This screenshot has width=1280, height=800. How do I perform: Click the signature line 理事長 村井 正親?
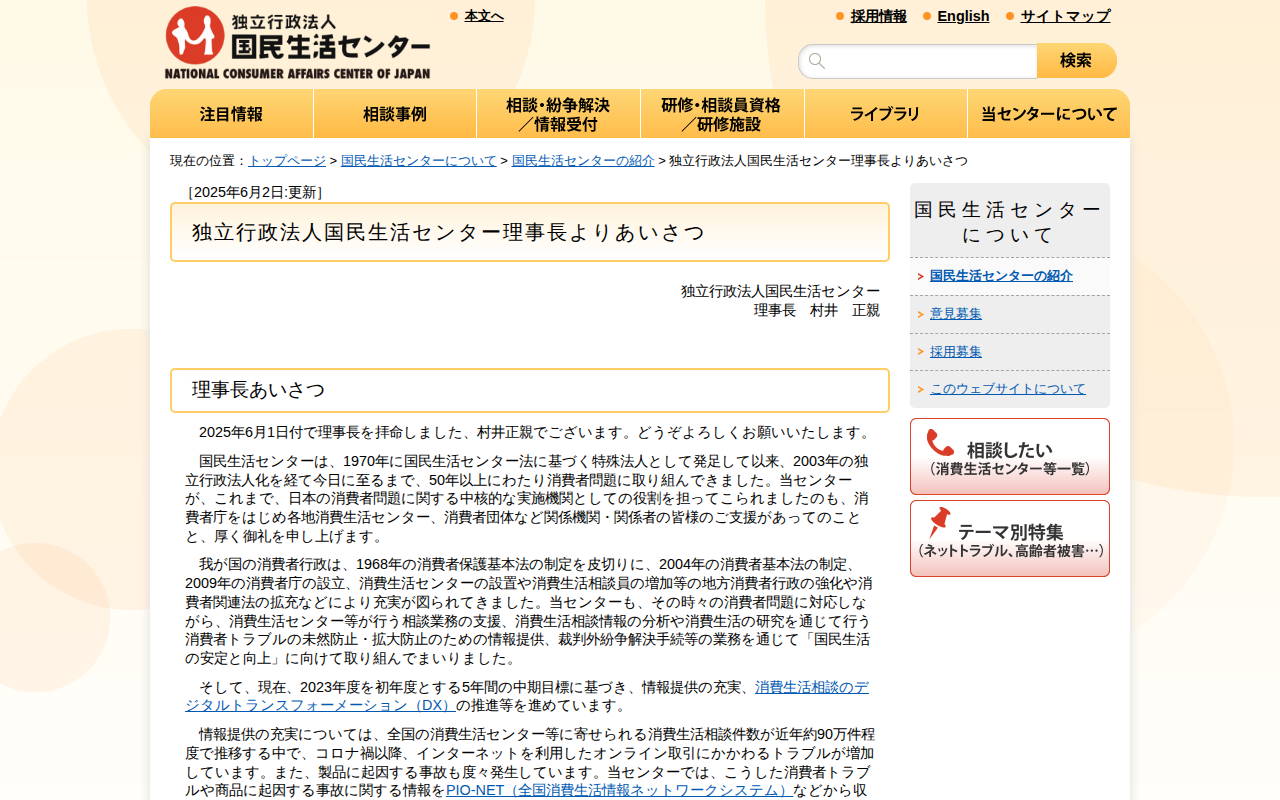(817, 310)
